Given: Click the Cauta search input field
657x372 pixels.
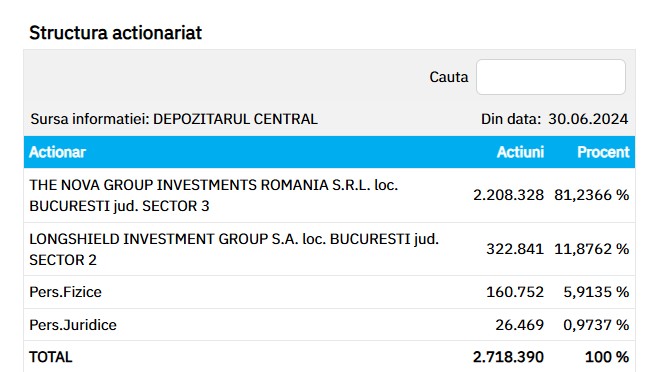Looking at the screenshot, I should 551,77.
